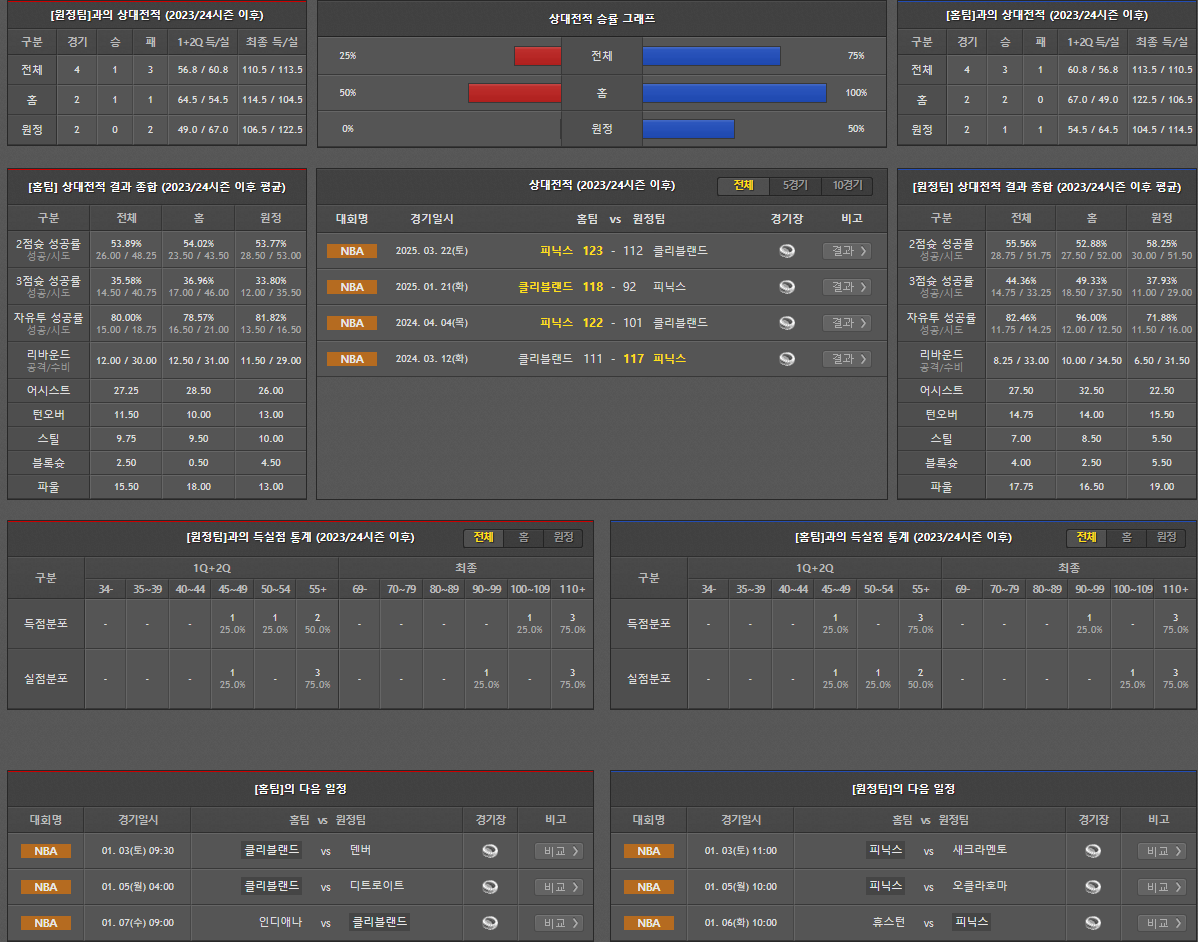Screen dimensions: 1198x942
Task: Click stadium icon for 휴스턴 vs 피닉스
Action: pos(1093,923)
